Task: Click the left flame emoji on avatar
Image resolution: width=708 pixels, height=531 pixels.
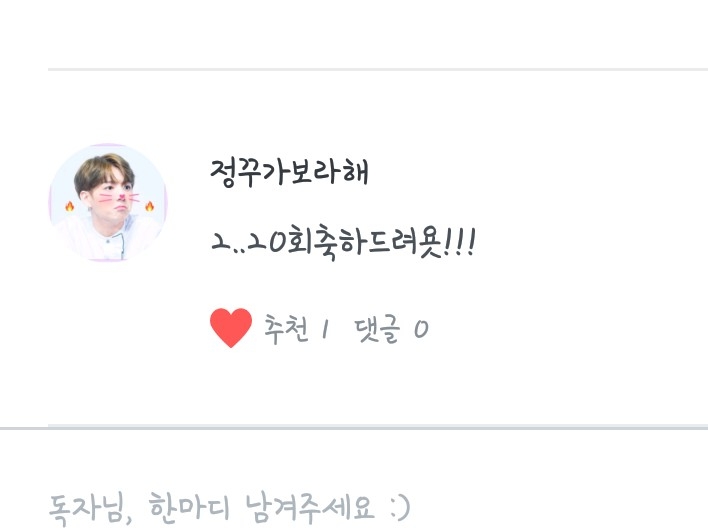Action: pyautogui.click(x=69, y=206)
